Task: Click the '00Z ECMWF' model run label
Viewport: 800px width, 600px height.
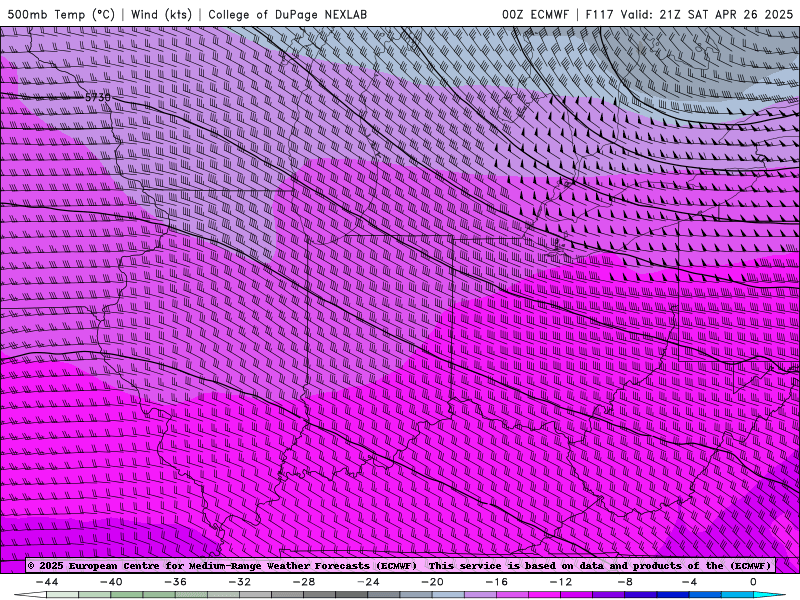Action: 535,14
